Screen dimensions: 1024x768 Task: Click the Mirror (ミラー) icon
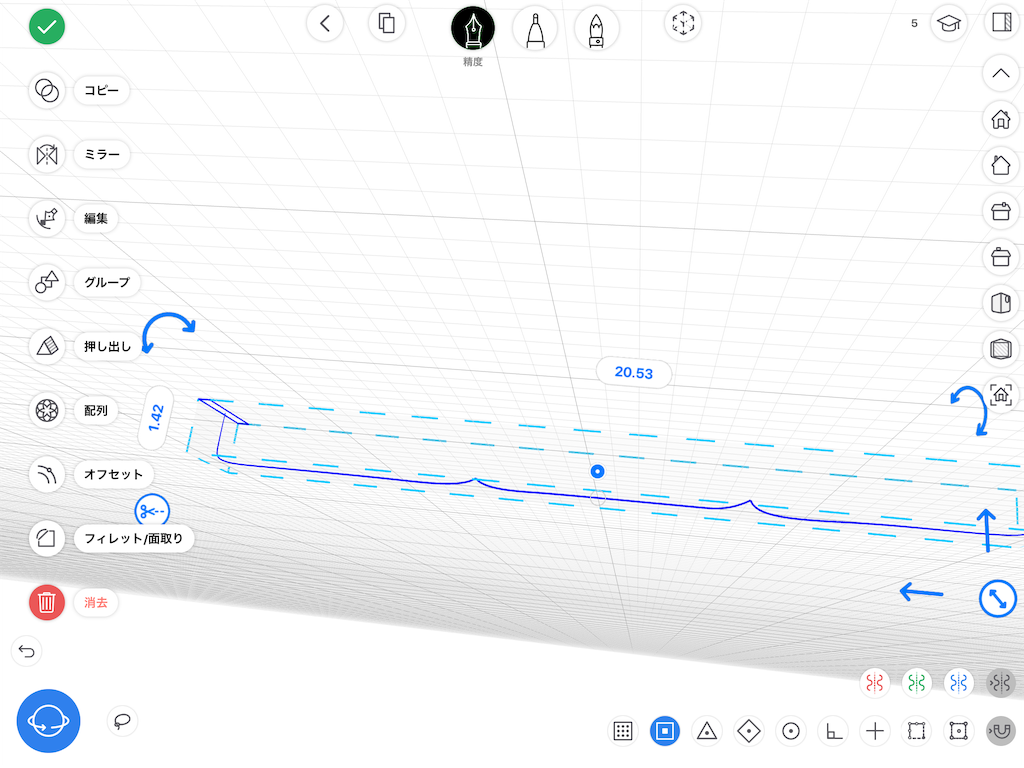pos(47,155)
